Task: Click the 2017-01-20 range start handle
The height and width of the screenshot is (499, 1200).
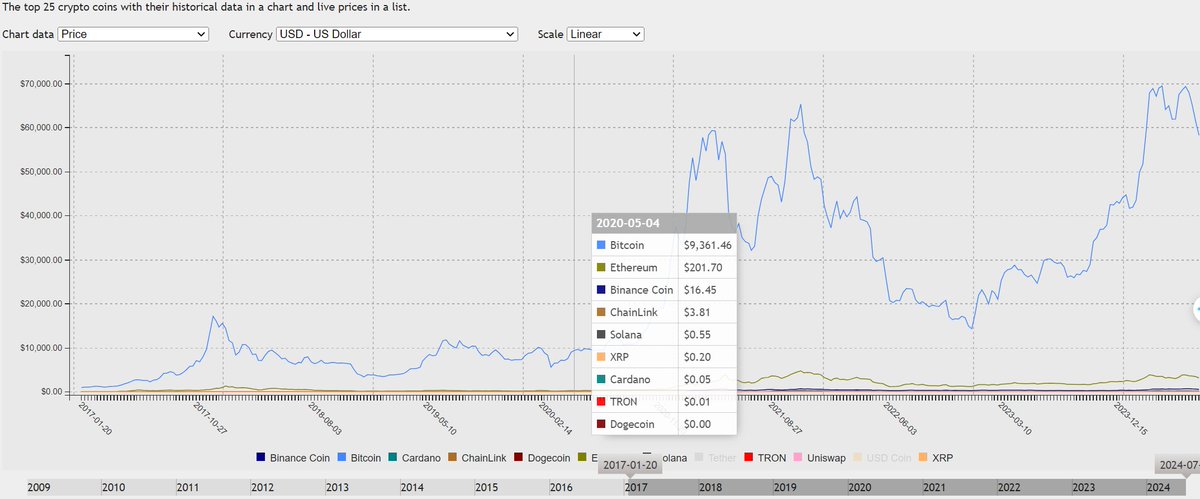Action: [x=629, y=465]
